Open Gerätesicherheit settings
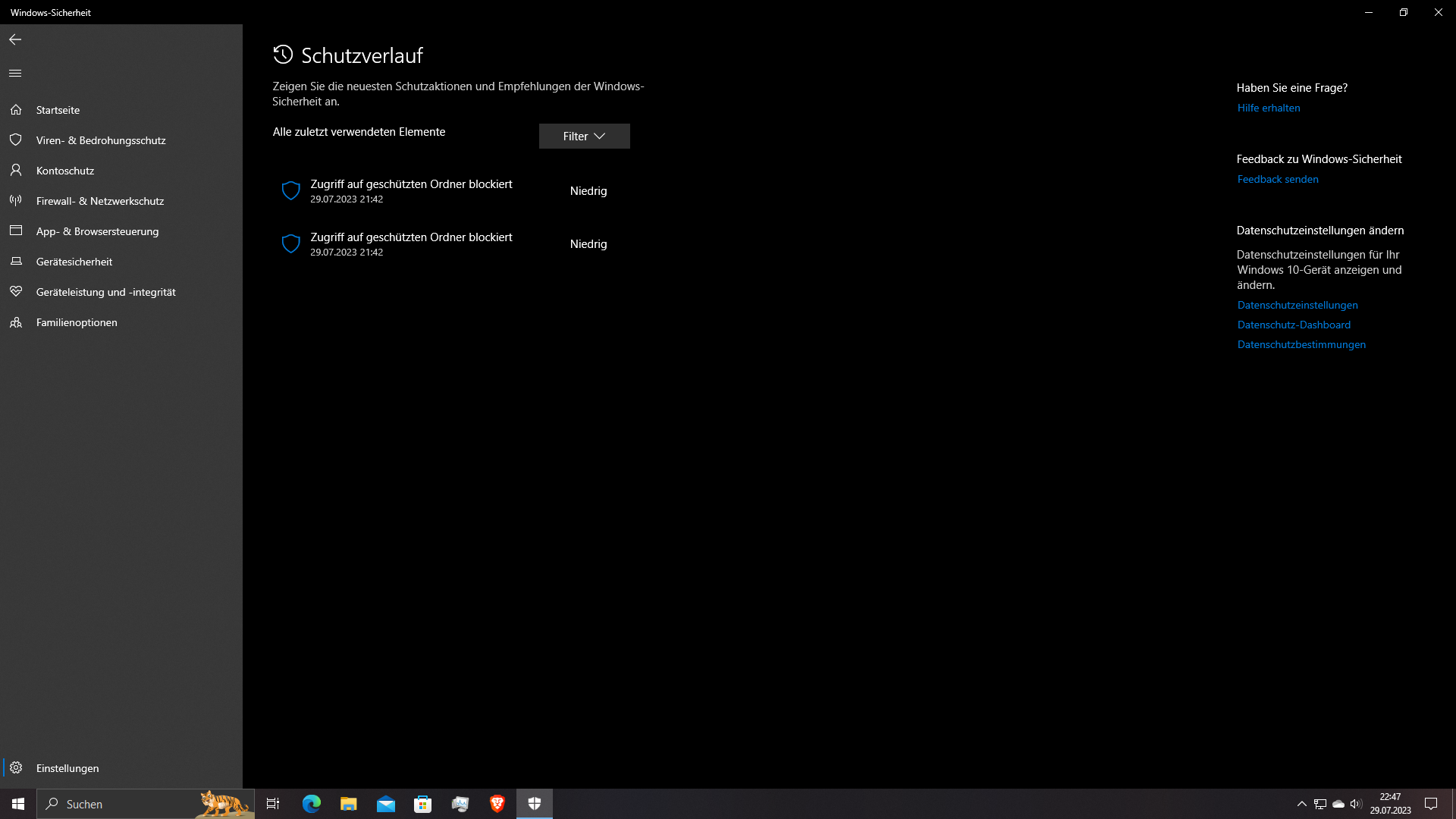This screenshot has height=819, width=1456. pyautogui.click(x=74, y=261)
